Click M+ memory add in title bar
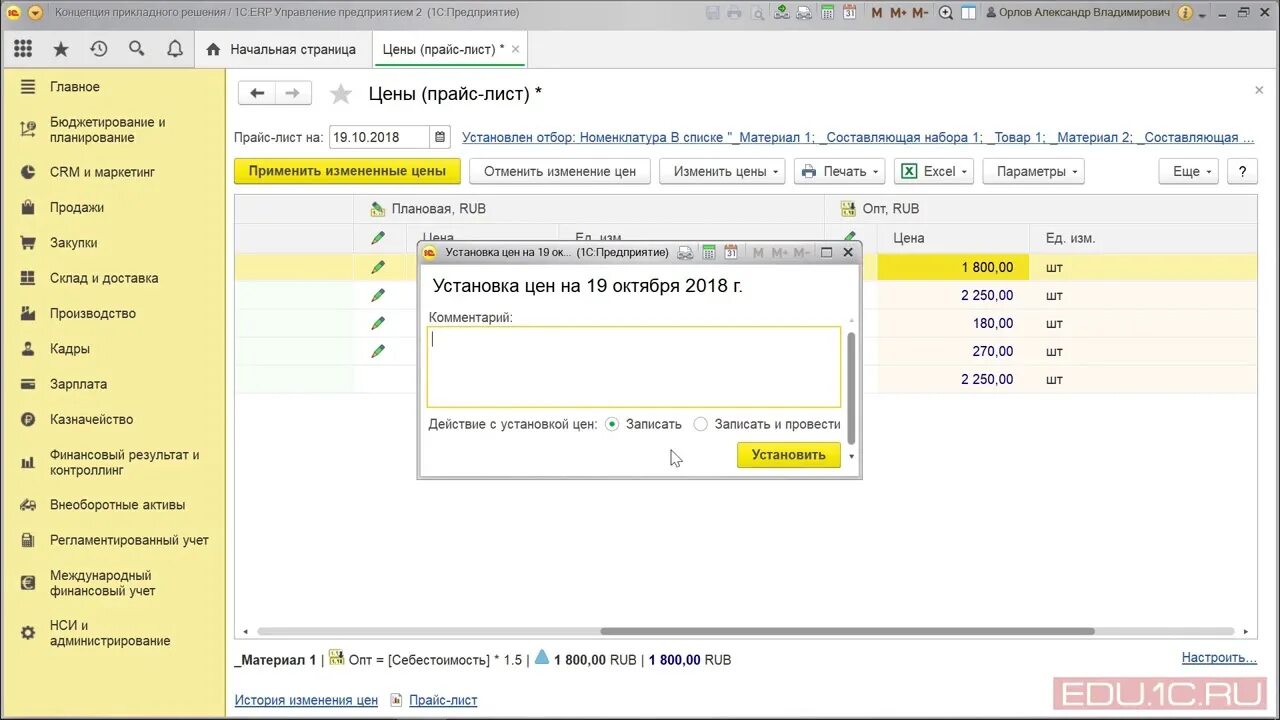 (x=898, y=12)
